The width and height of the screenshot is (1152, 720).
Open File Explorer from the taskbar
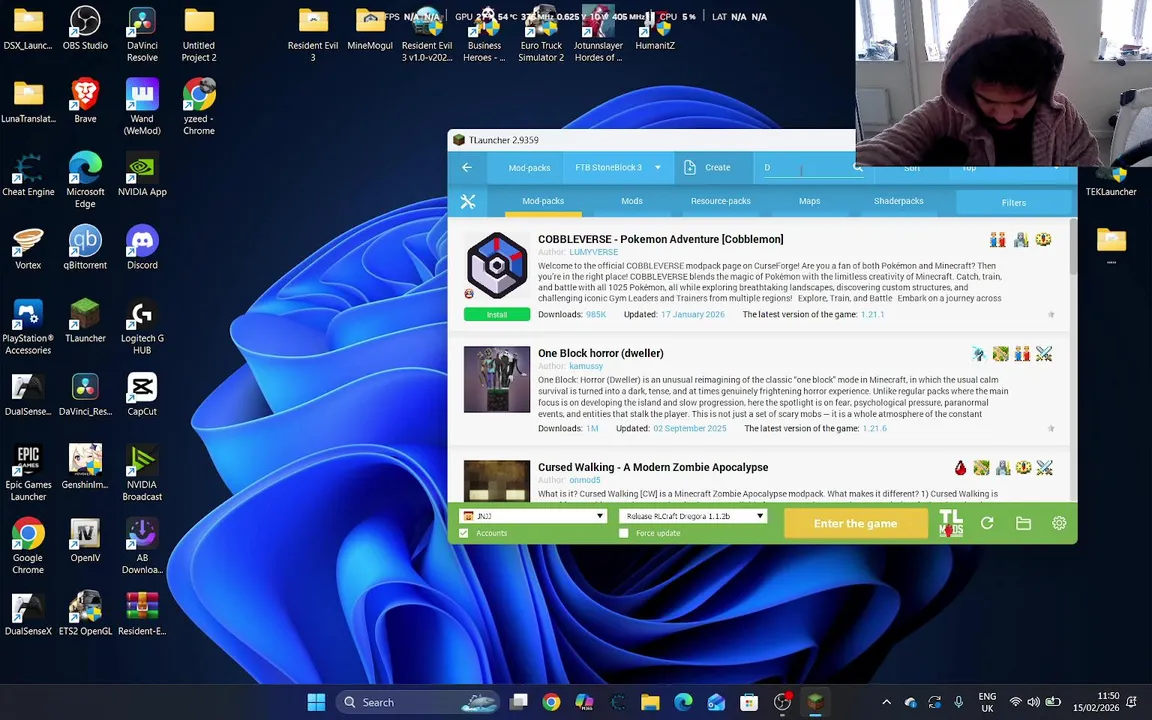[649, 702]
